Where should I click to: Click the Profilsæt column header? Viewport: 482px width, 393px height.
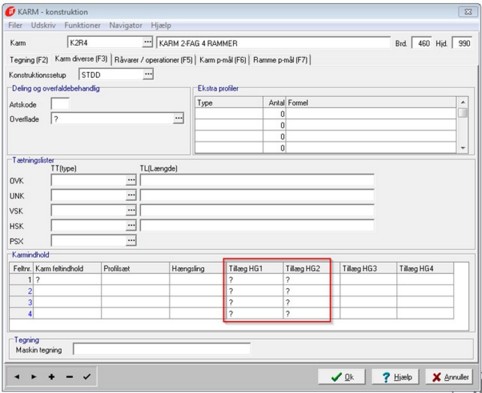click(x=135, y=268)
